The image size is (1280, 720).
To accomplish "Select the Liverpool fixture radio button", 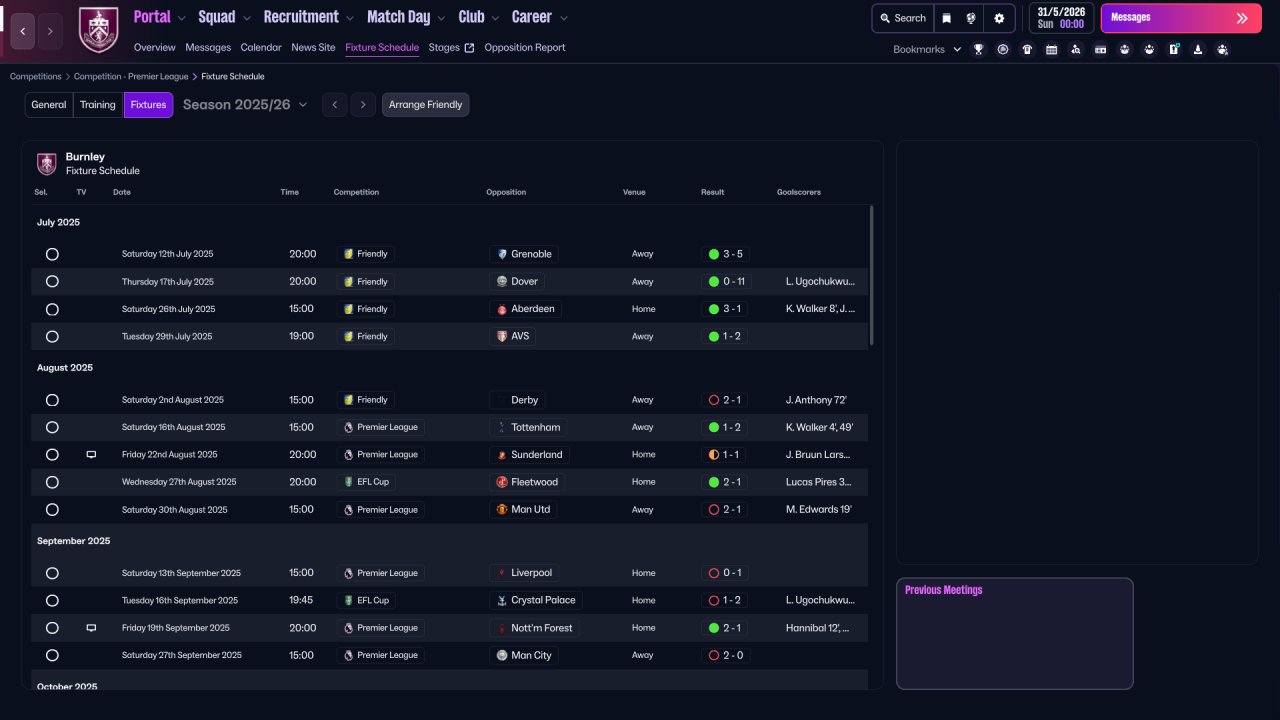I will coord(52,573).
